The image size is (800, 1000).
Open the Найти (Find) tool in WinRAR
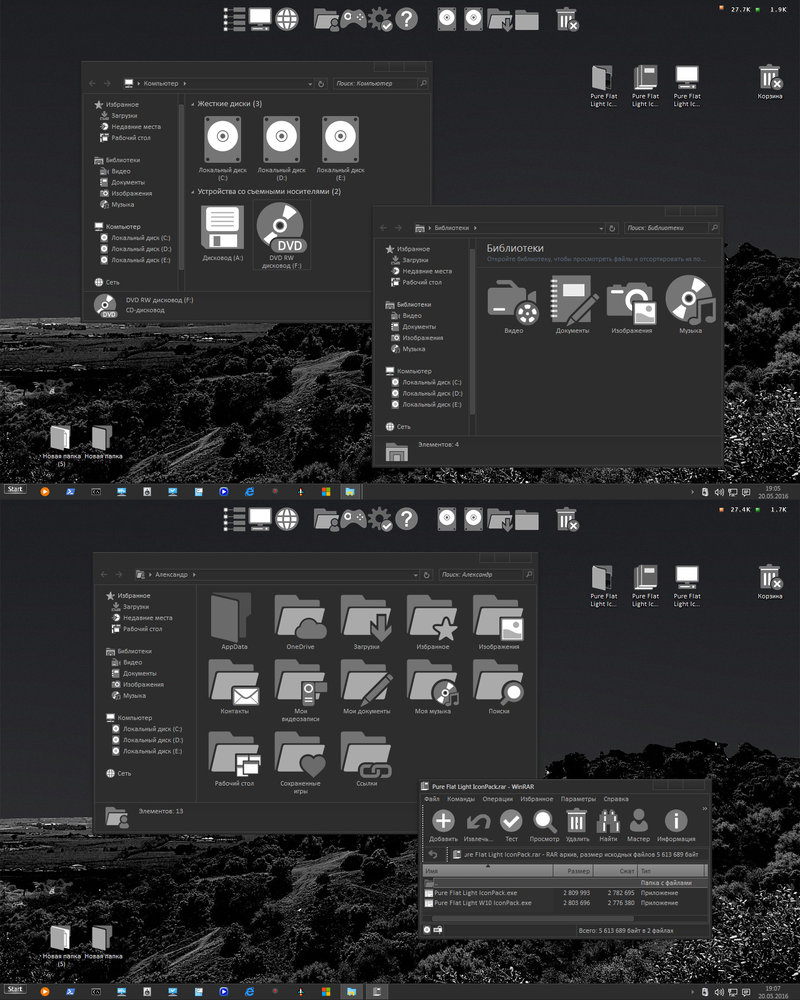609,821
